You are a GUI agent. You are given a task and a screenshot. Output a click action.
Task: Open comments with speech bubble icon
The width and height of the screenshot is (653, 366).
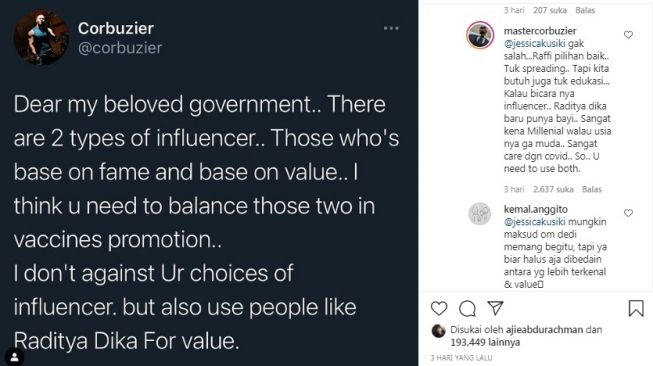(x=467, y=309)
